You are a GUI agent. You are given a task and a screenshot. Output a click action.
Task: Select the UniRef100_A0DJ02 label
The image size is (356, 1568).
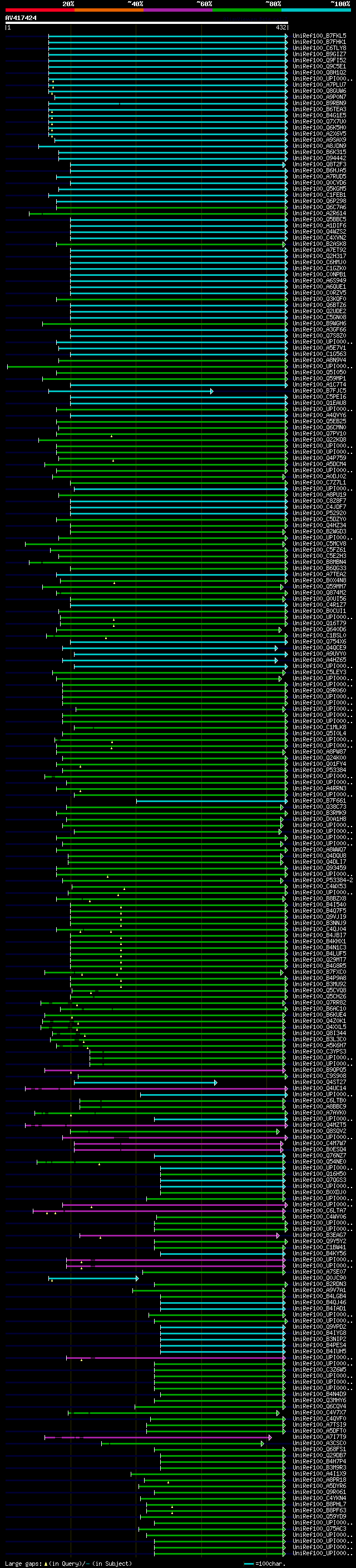[x=319, y=477]
